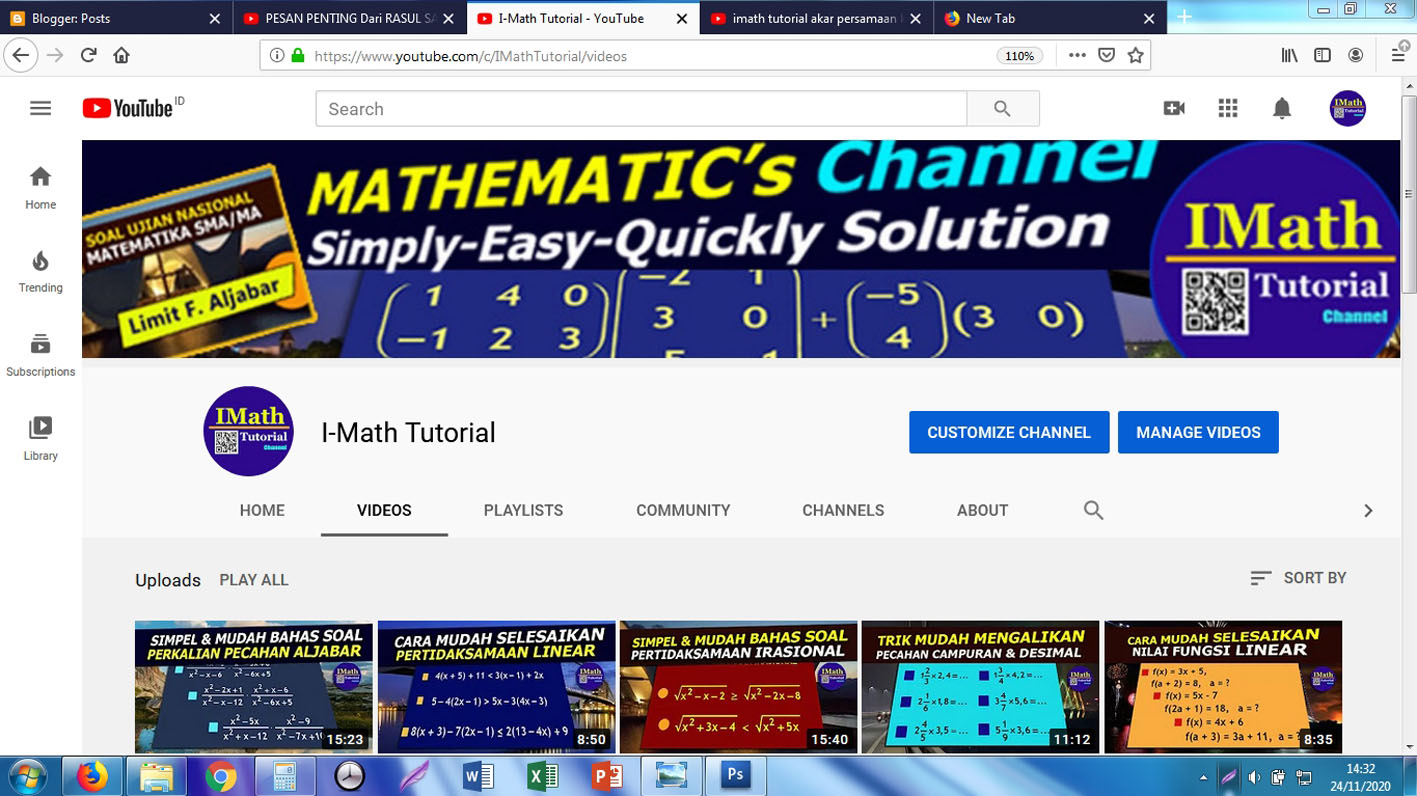Open Library from the sidebar
The height and width of the screenshot is (796, 1417).
point(40,437)
